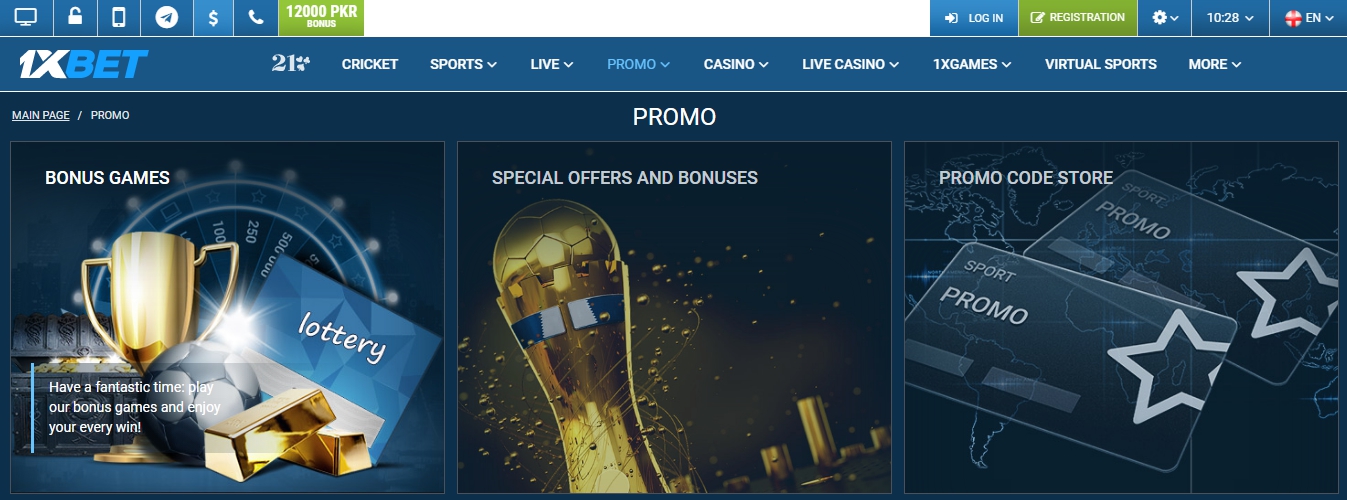Screen dimensions: 1347x500
Task: Open the Telegram channel icon
Action: [x=167, y=17]
